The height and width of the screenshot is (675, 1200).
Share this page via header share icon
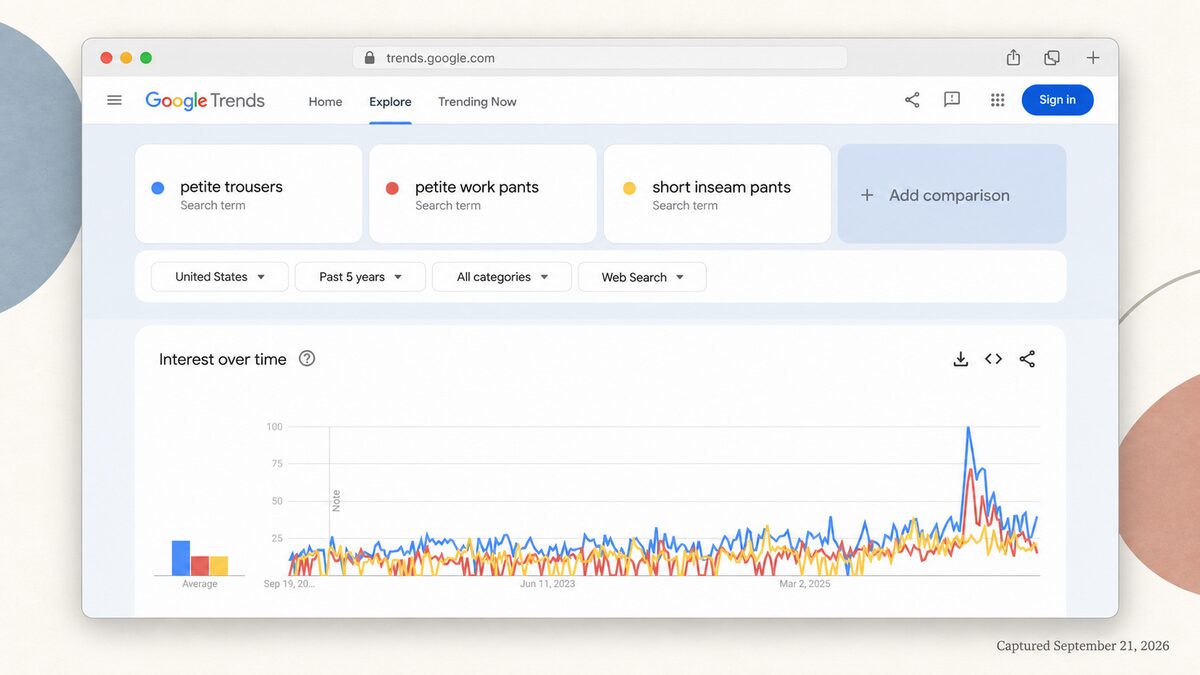click(912, 100)
